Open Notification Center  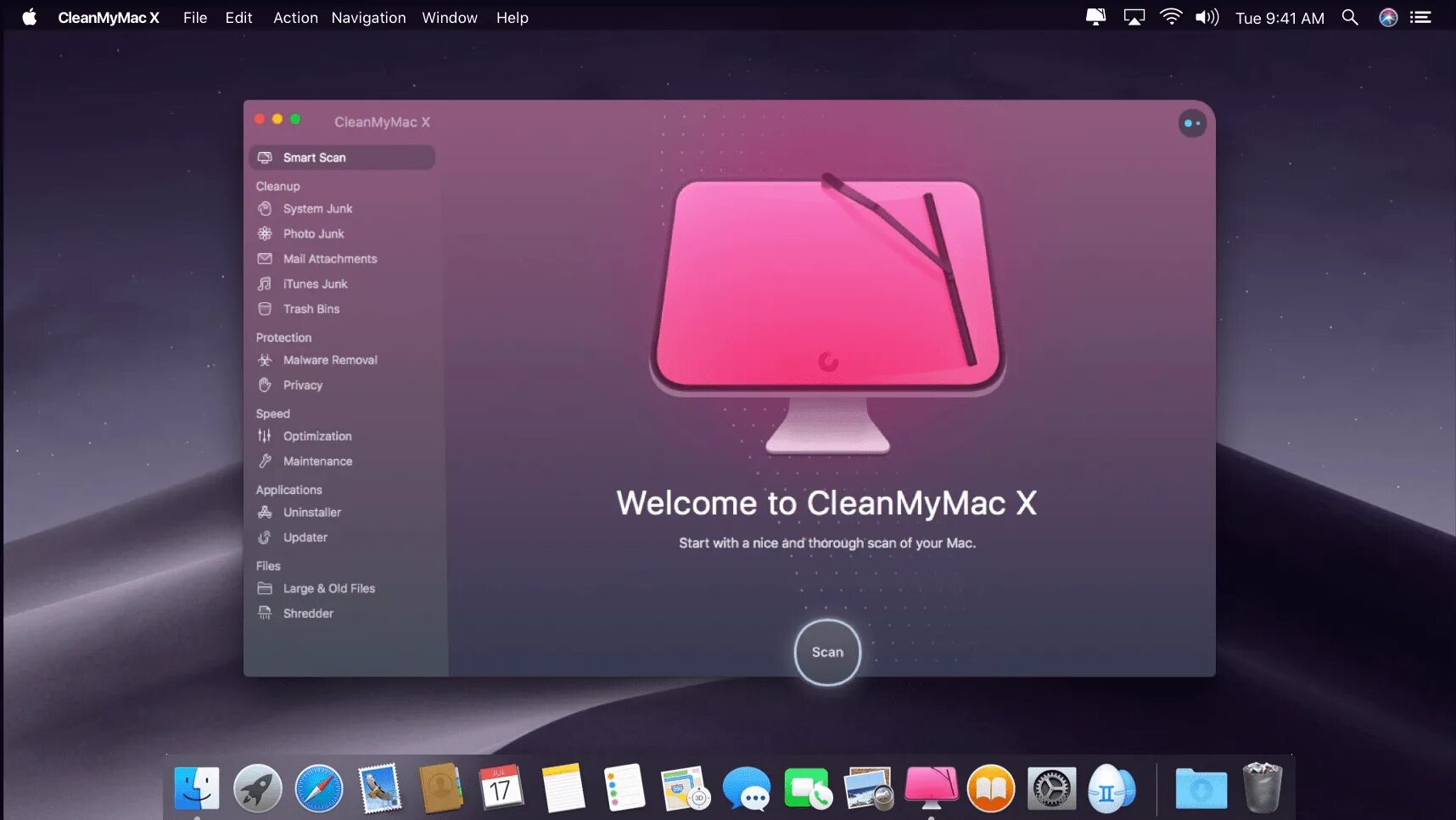pos(1421,17)
